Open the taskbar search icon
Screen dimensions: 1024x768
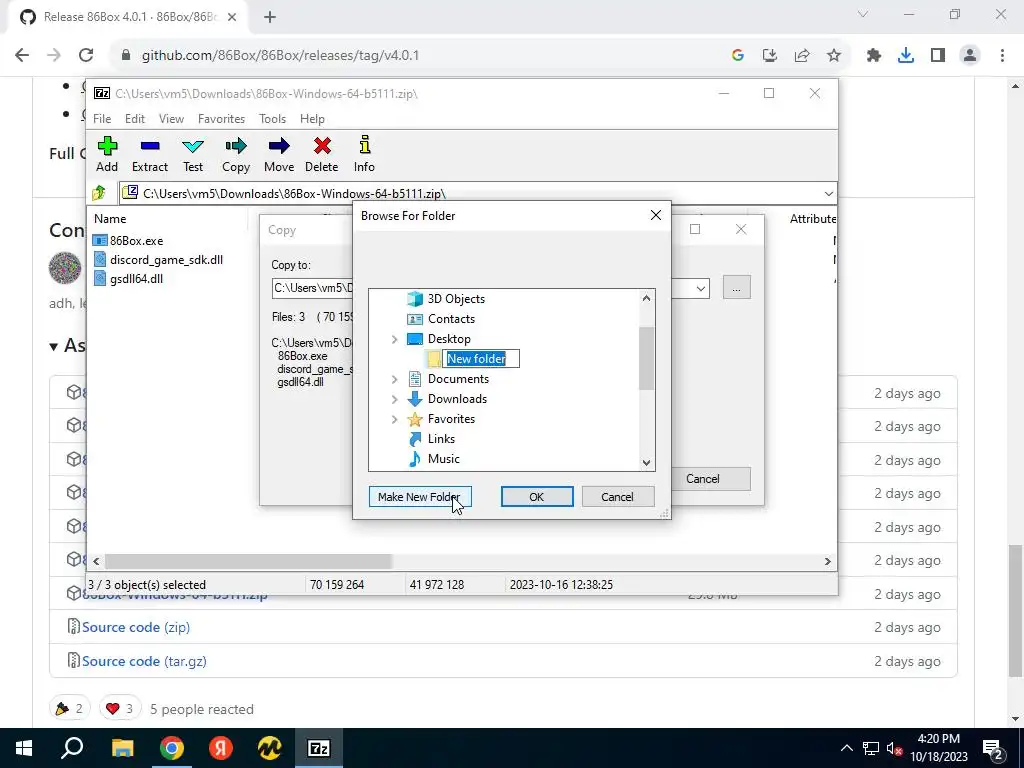(72, 748)
